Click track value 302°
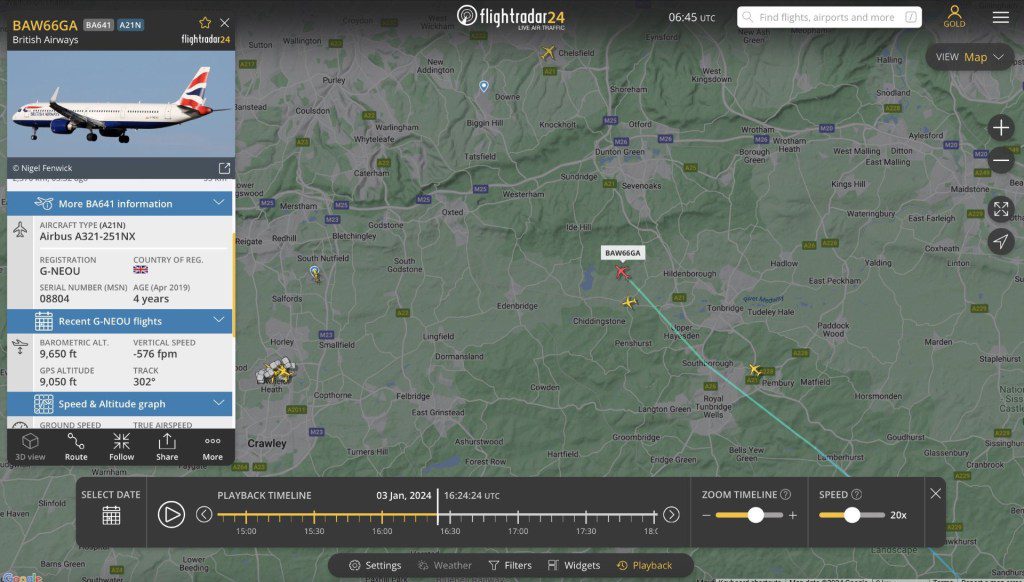 [x=144, y=381]
